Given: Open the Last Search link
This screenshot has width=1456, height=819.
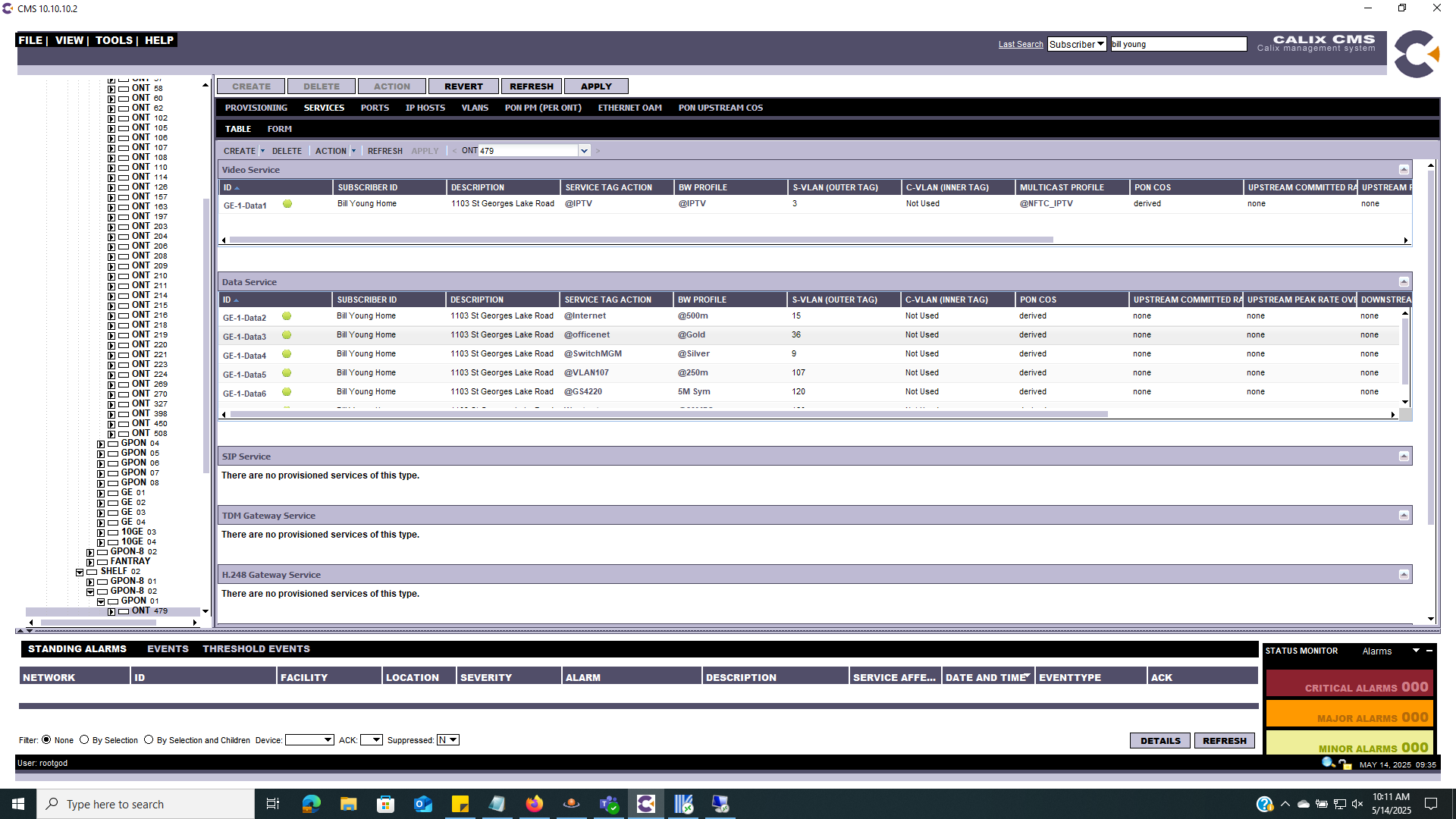Looking at the screenshot, I should (x=1021, y=44).
